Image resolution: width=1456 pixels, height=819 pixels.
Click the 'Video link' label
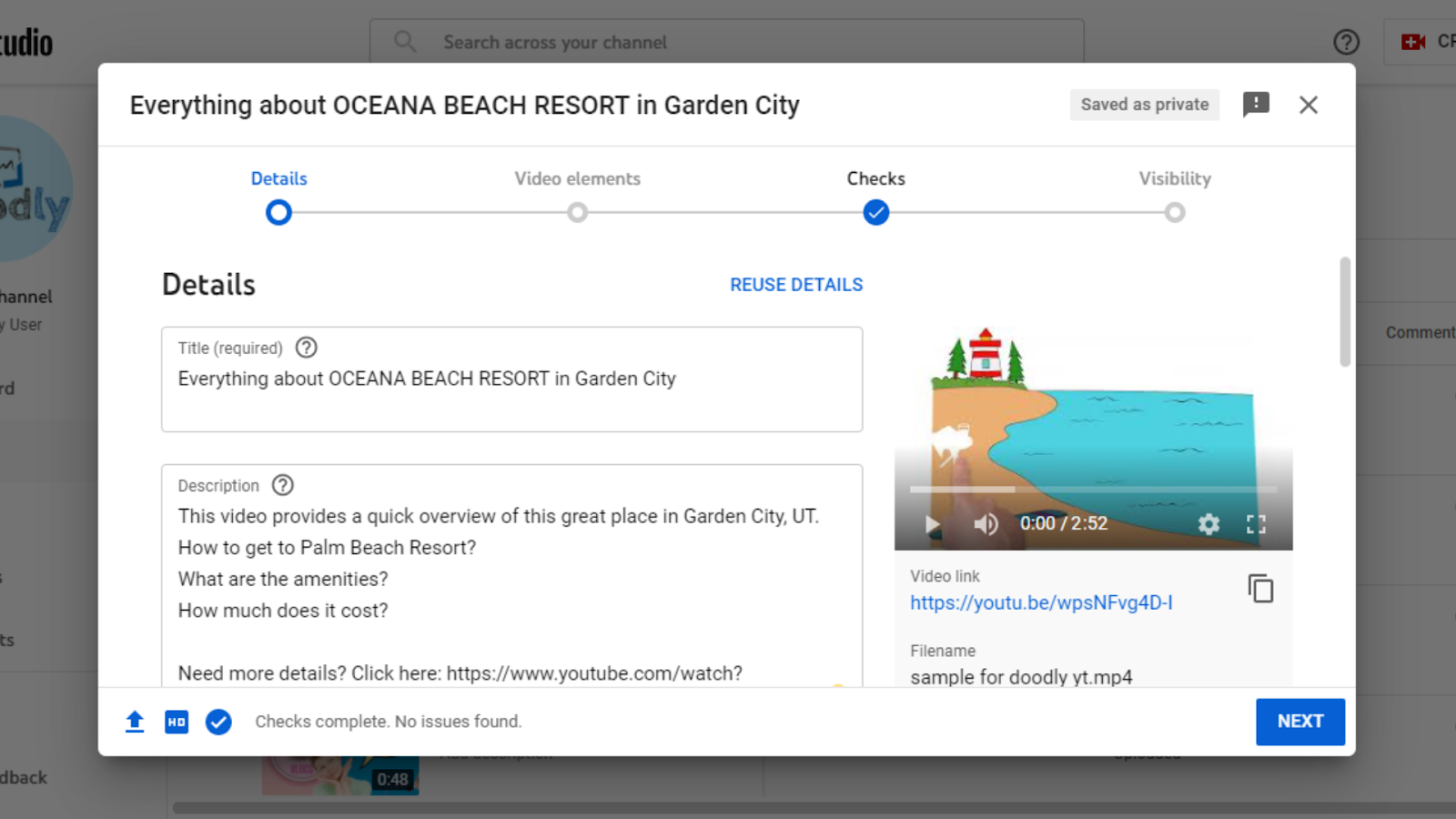pyautogui.click(x=945, y=576)
